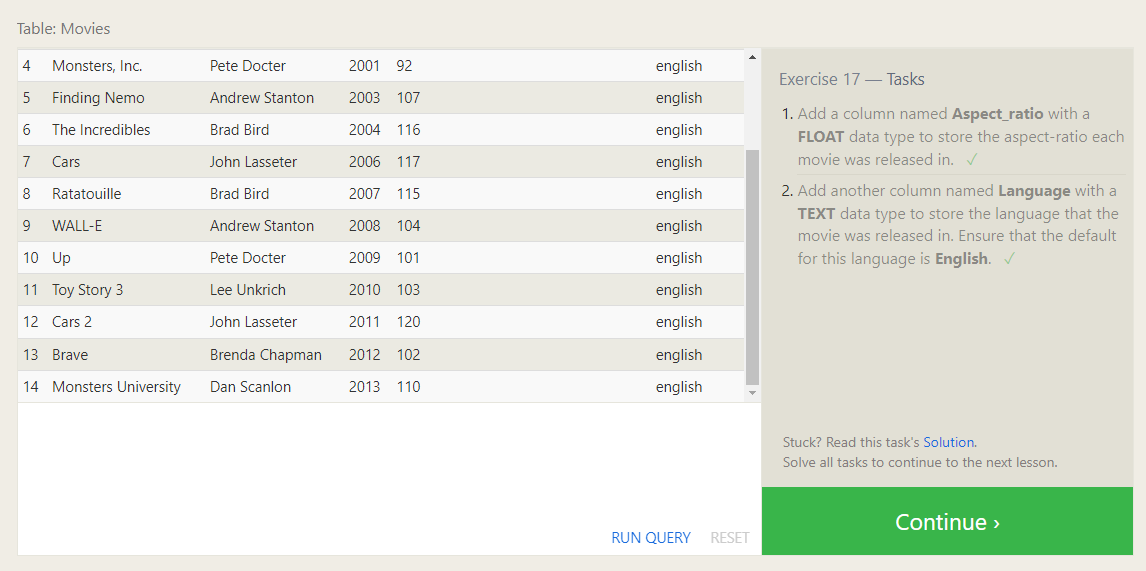Click the year 2010 for Toy Story 3
The width and height of the screenshot is (1146, 571).
tap(364, 290)
